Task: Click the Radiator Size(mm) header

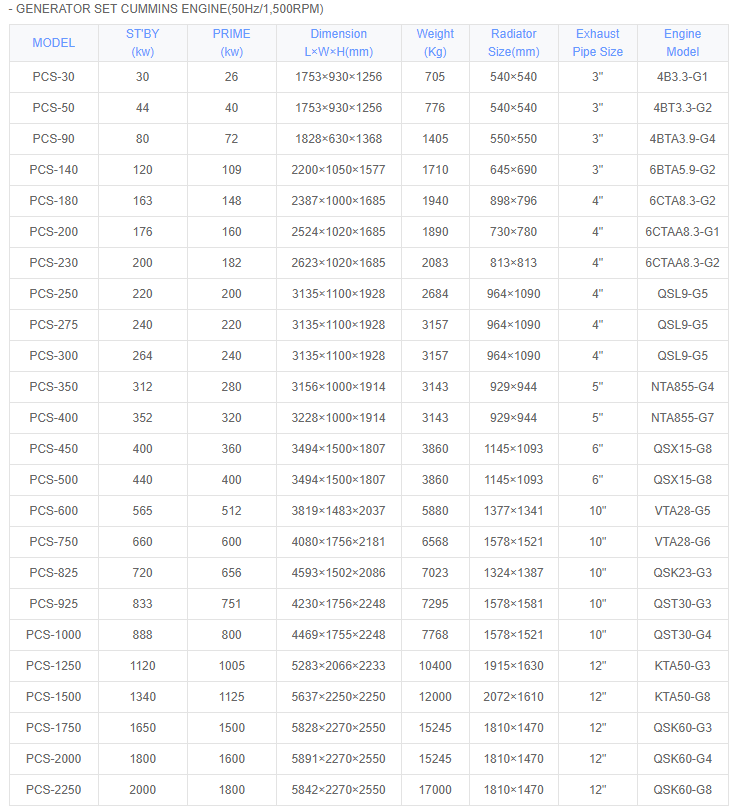Action: 514,43
